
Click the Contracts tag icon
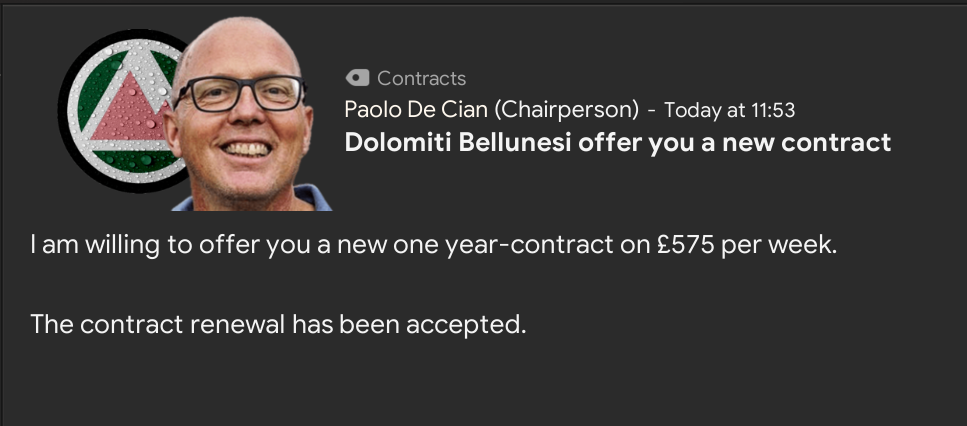(x=357, y=78)
